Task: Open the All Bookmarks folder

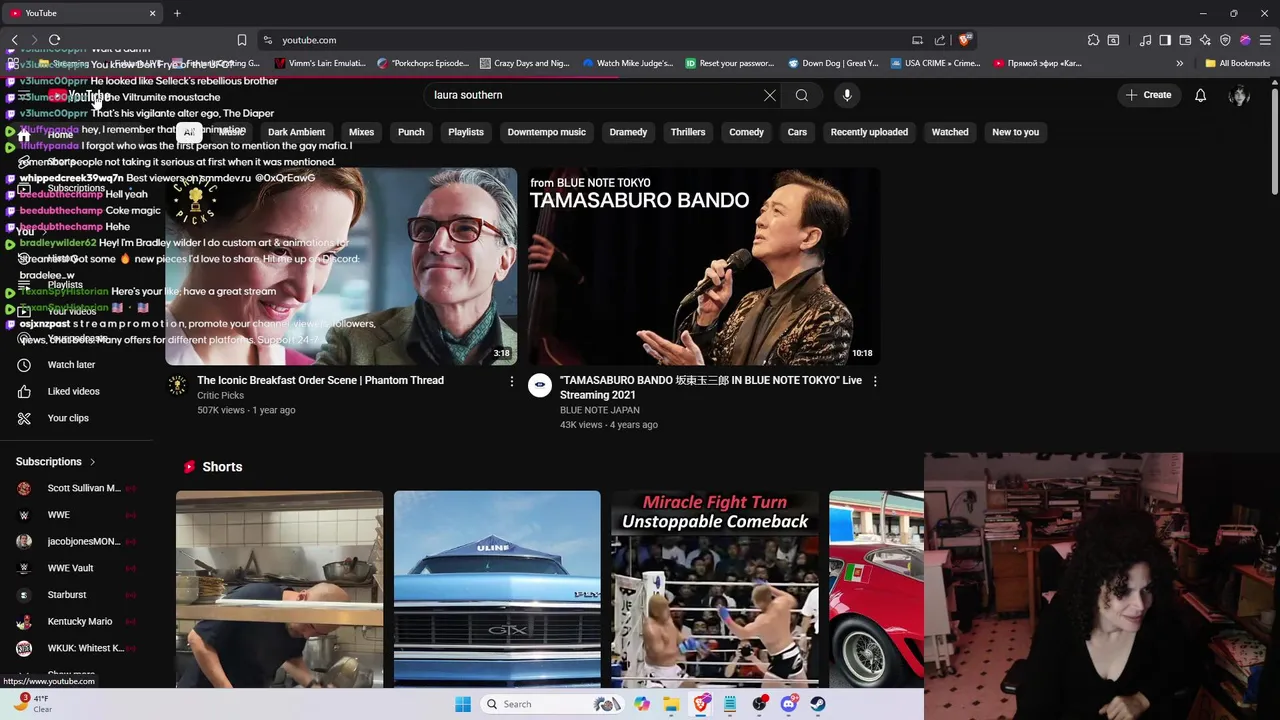Action: pyautogui.click(x=1238, y=63)
